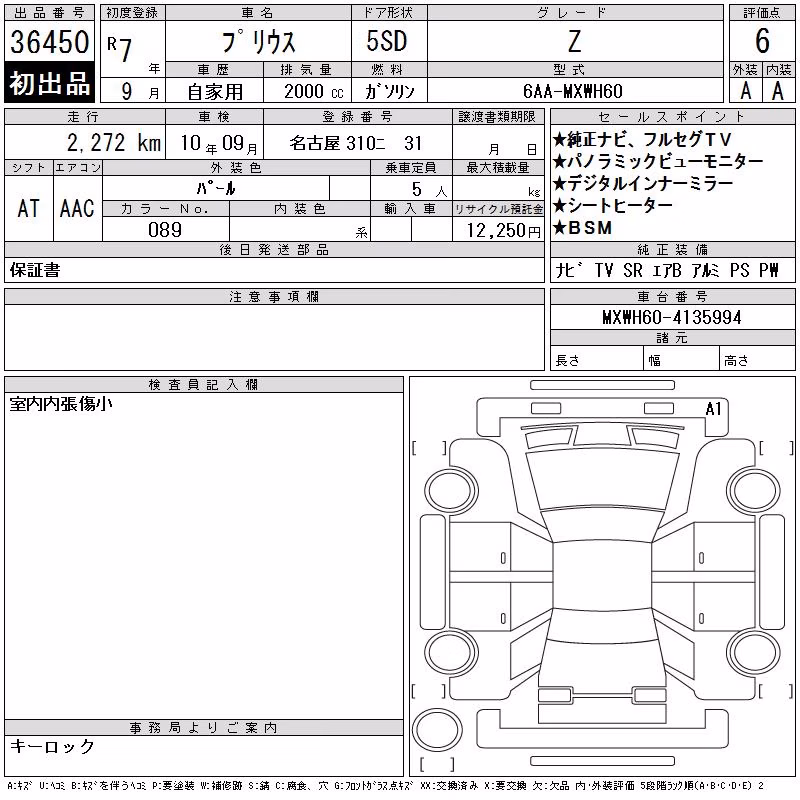Click the ★BSM sales point line
Viewport: 800px width, 800px height.
[x=583, y=228]
